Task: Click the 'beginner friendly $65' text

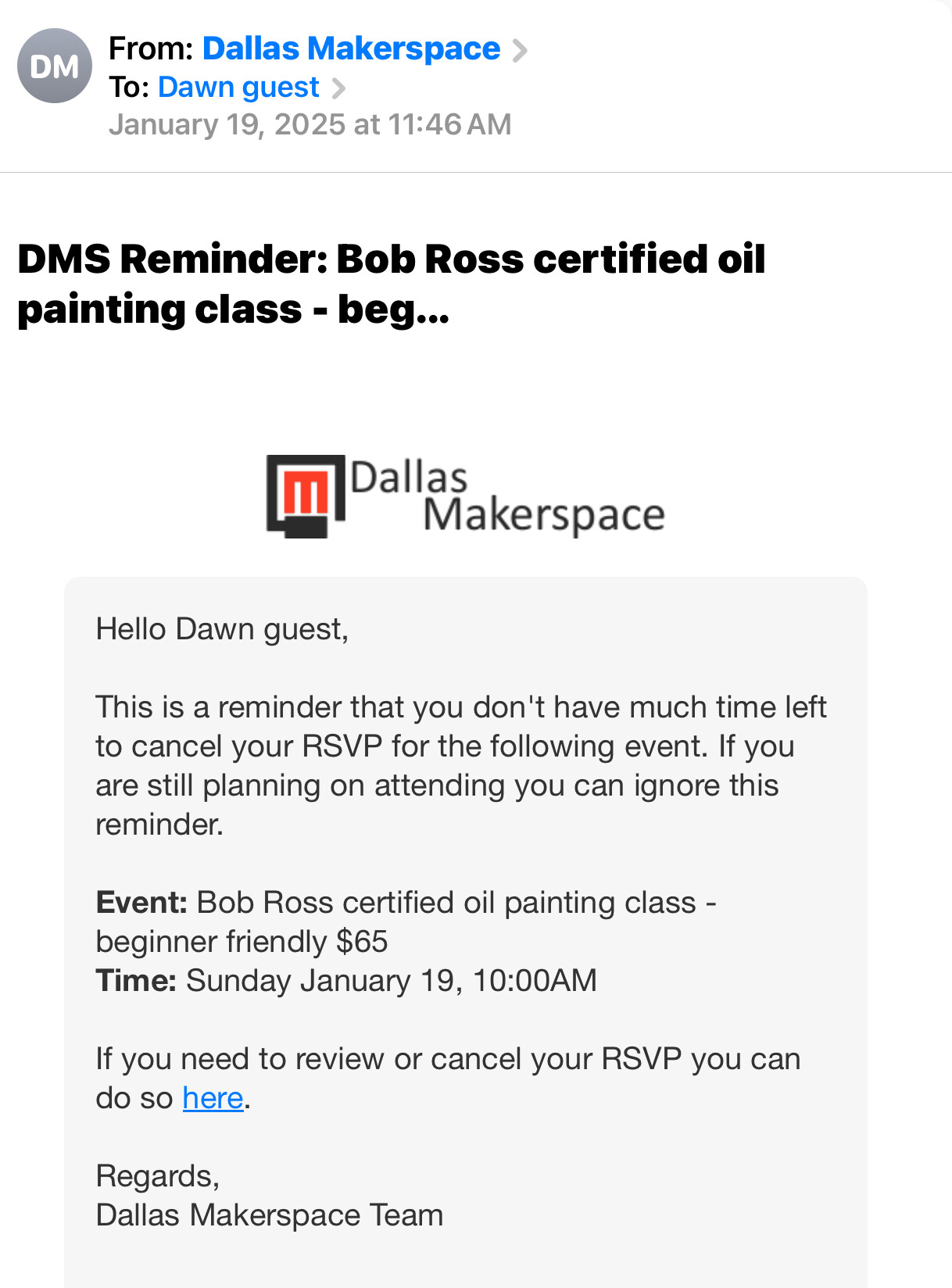Action: point(242,942)
